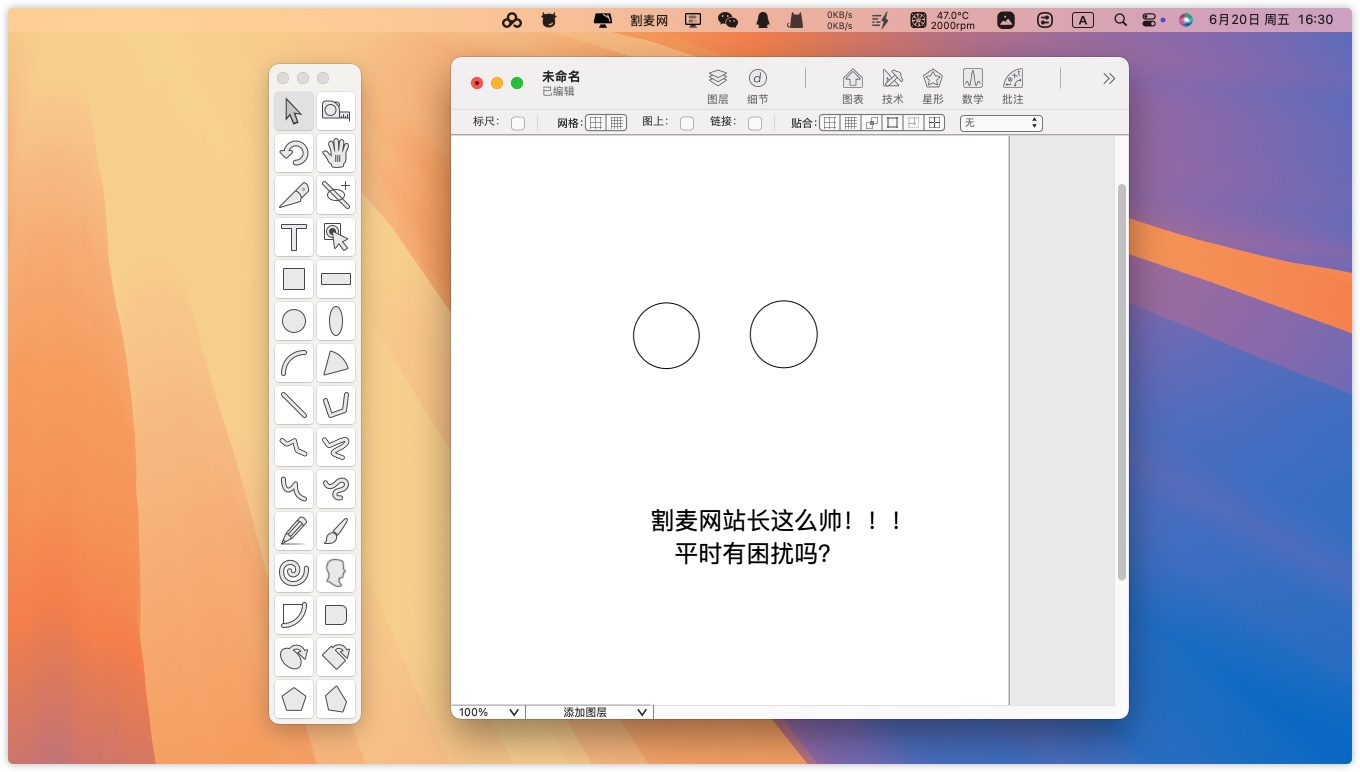Enable the 链接 link checkbox

point(755,123)
